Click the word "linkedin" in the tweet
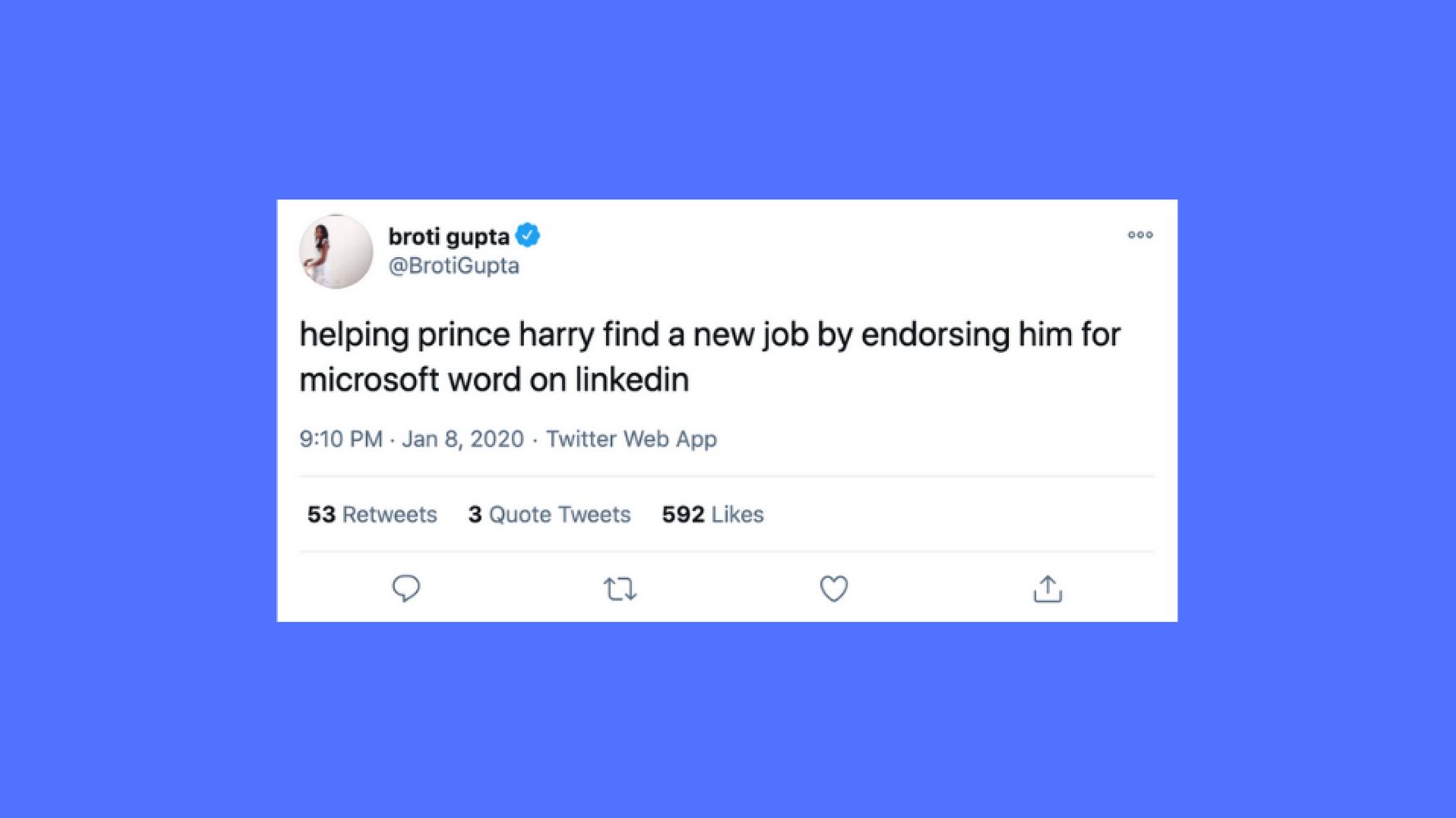The height and width of the screenshot is (818, 1456). (631, 379)
